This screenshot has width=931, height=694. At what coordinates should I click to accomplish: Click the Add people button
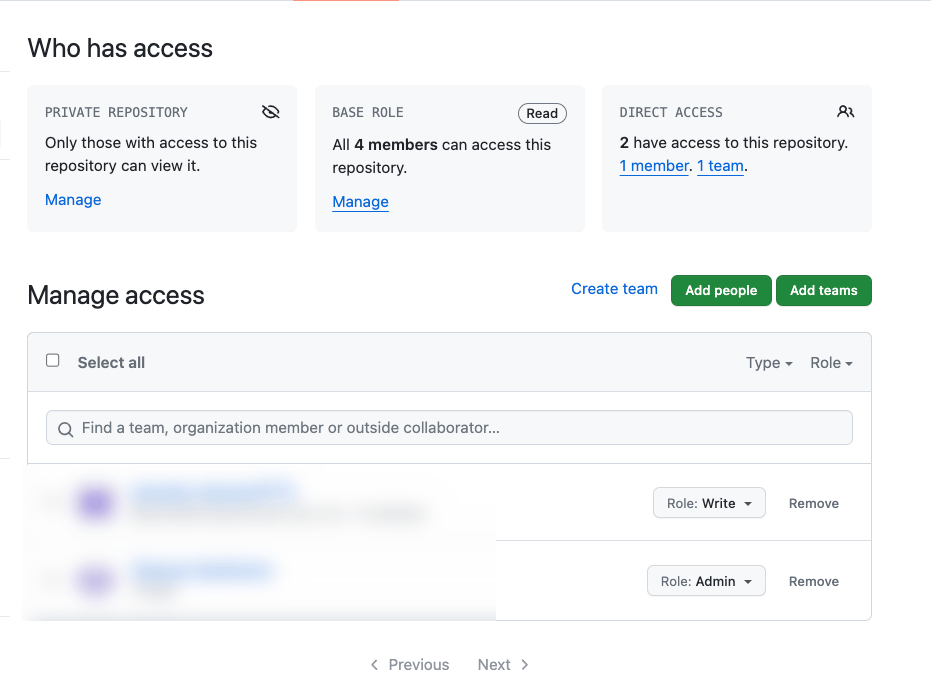(721, 290)
